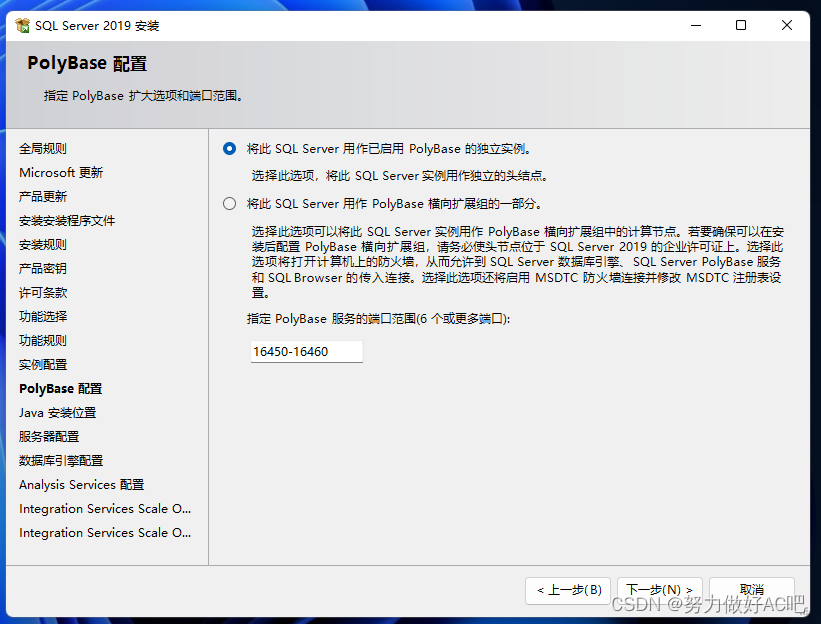Click the port range label 指定 PolyBase 服务的端口范围
821x624 pixels.
click(379, 319)
